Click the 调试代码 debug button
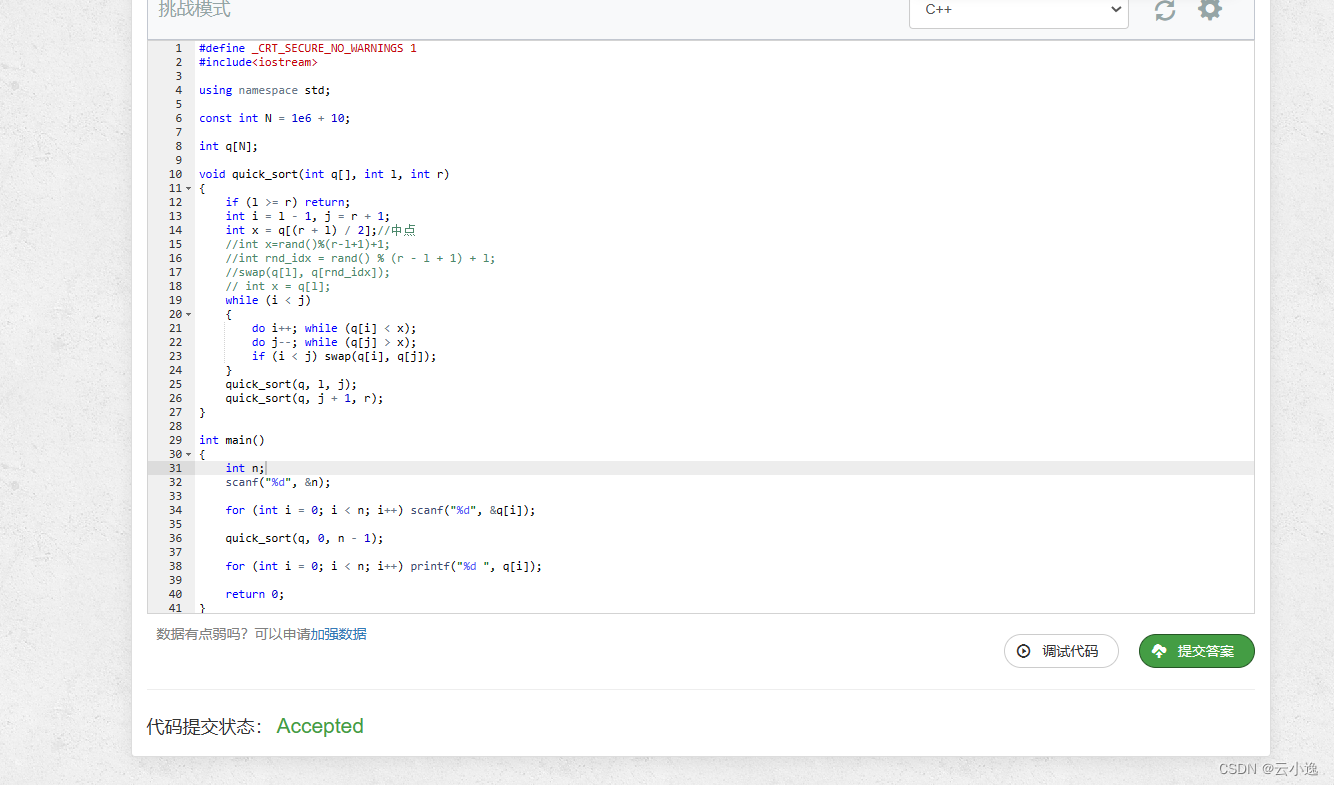 point(1061,651)
